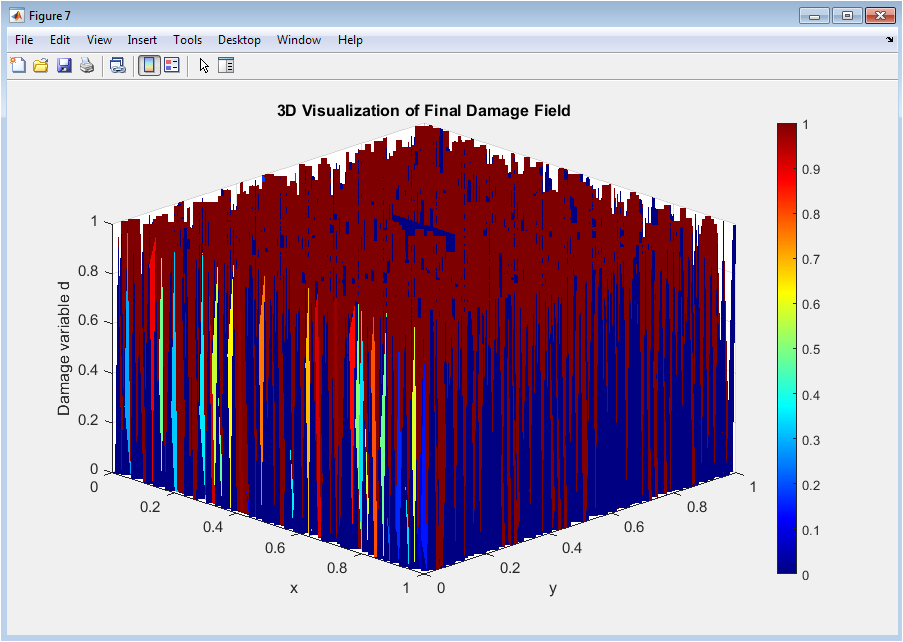Expand the Tools menu

click(187, 40)
